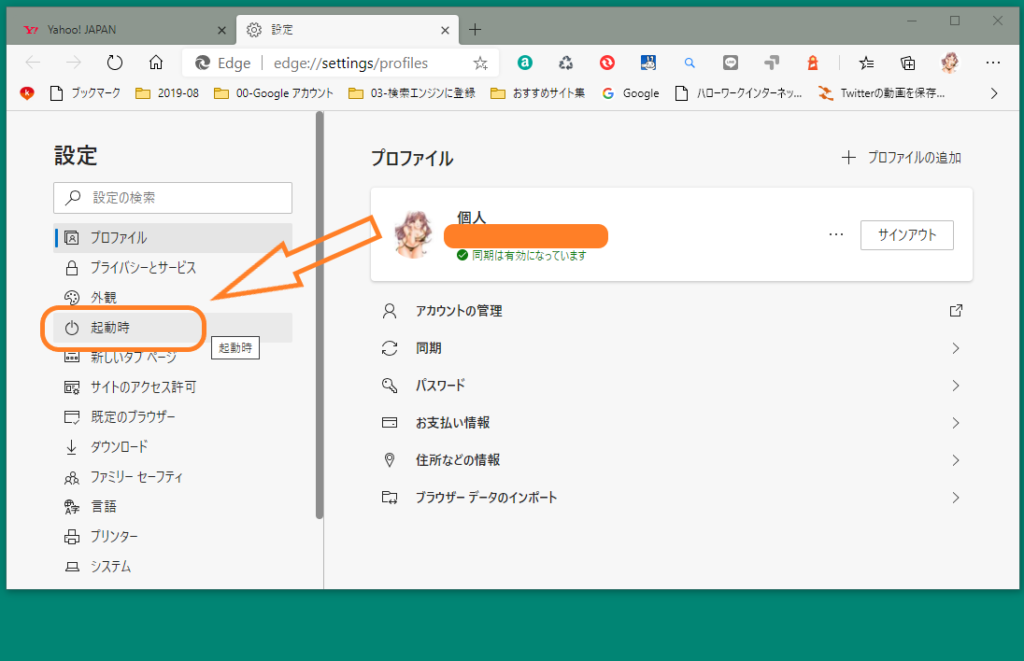Open the LINE extension icon
Screen dimensions: 1024x661
pyautogui.click(x=730, y=62)
